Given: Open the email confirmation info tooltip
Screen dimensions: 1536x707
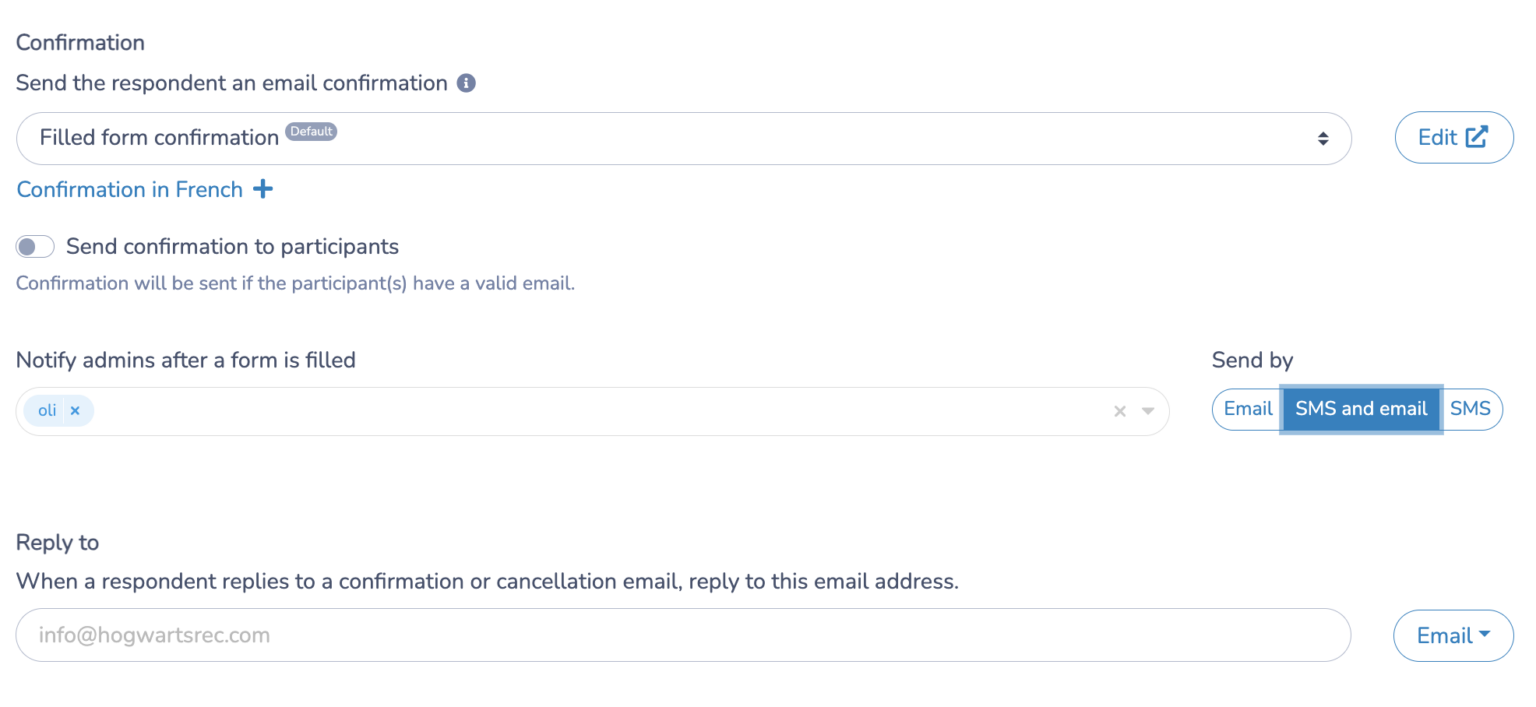Looking at the screenshot, I should (x=466, y=83).
